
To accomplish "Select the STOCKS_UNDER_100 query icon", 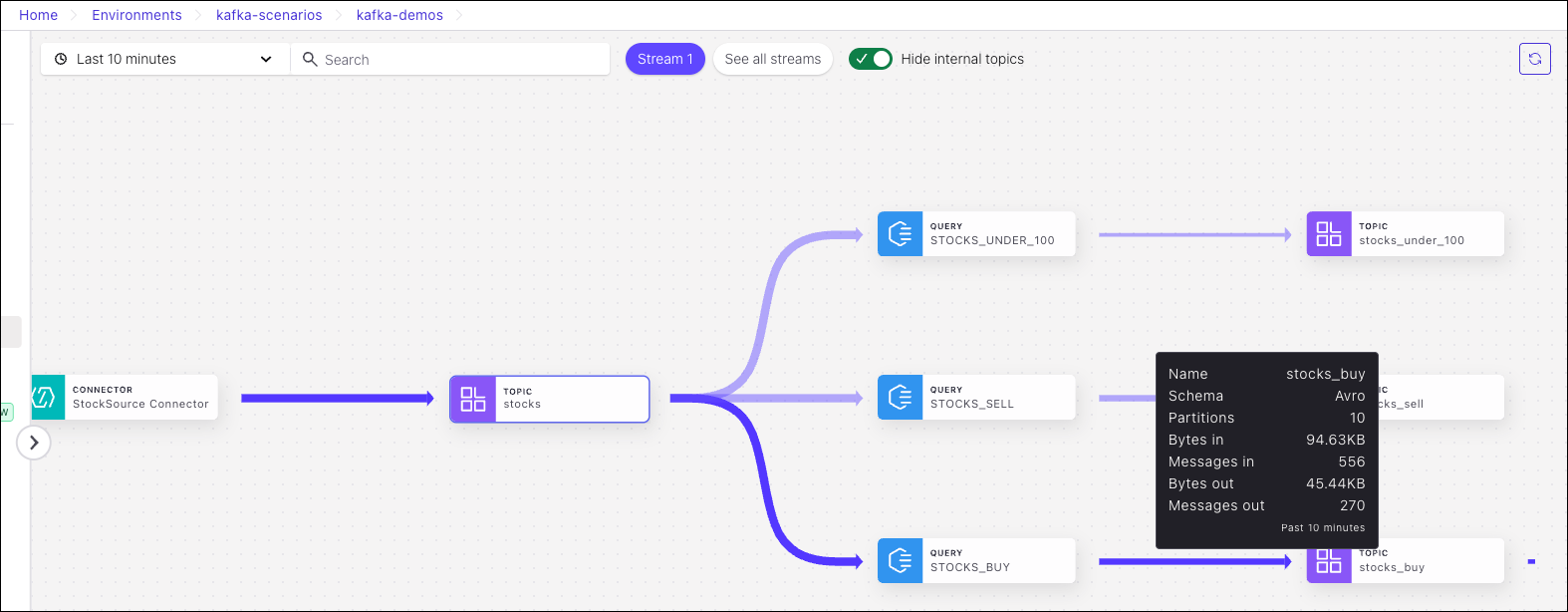I will [900, 234].
